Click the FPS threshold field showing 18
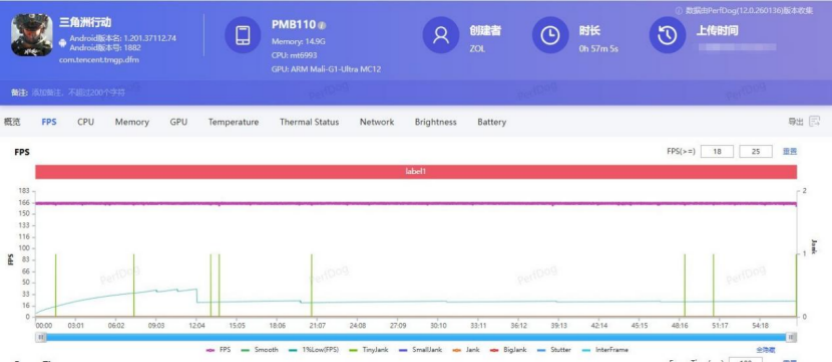Image resolution: width=832 pixels, height=362 pixels. point(717,151)
